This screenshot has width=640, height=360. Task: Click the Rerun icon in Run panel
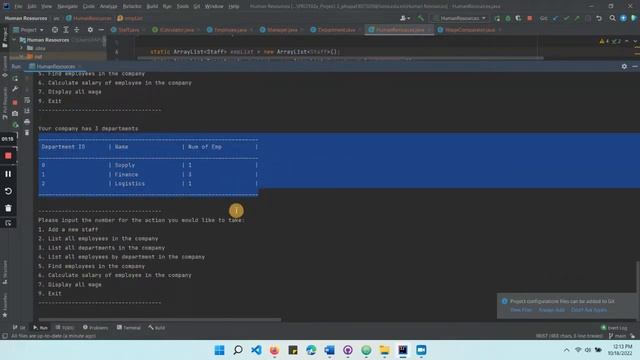[x=15, y=78]
